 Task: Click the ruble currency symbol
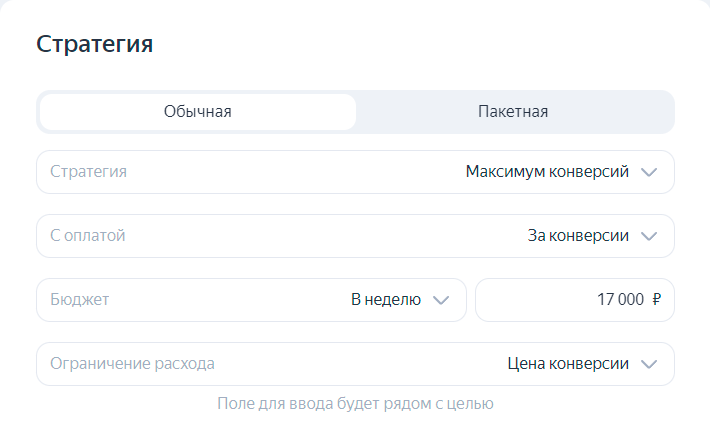[656, 300]
